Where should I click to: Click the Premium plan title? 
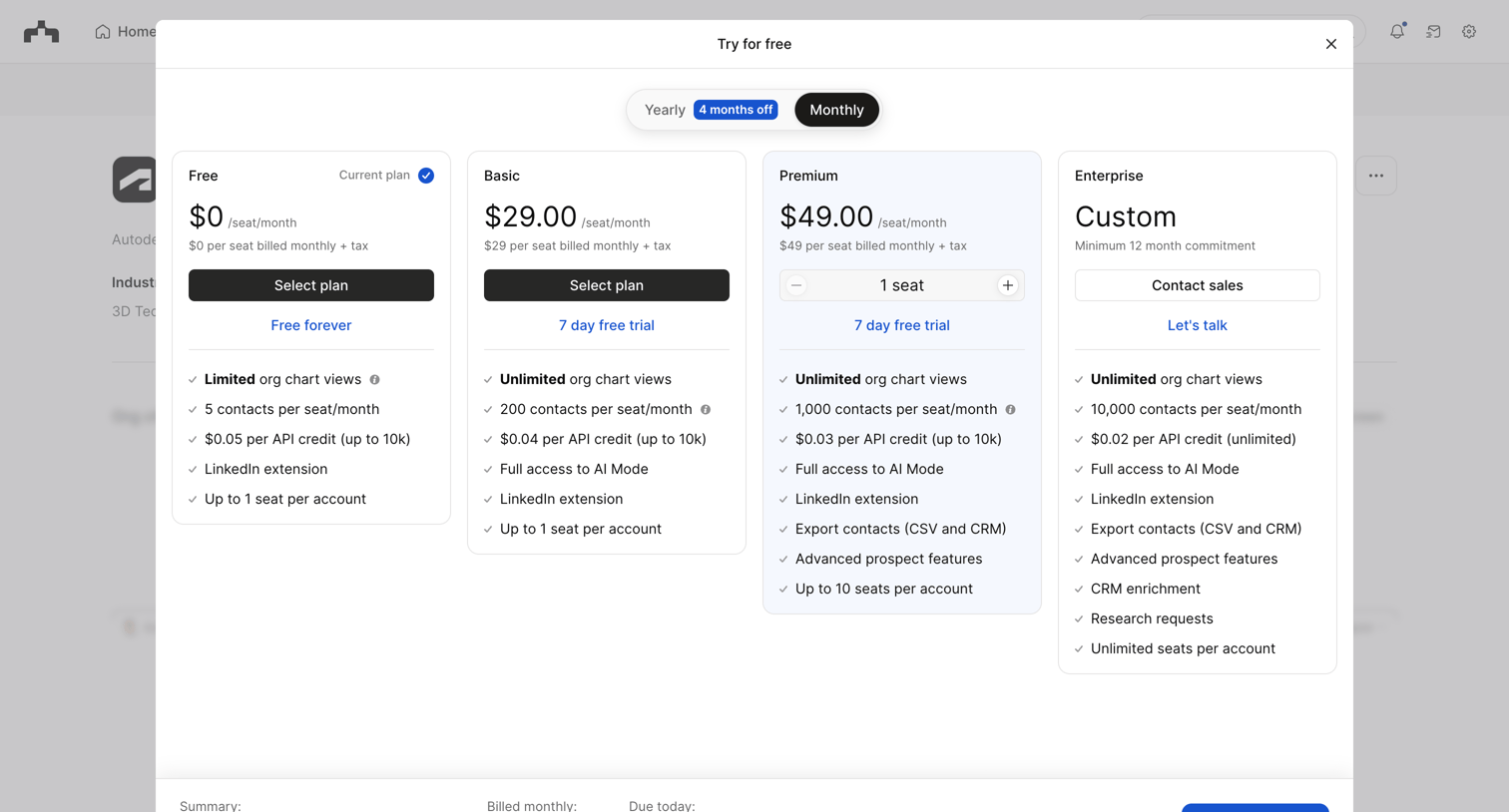(x=808, y=176)
